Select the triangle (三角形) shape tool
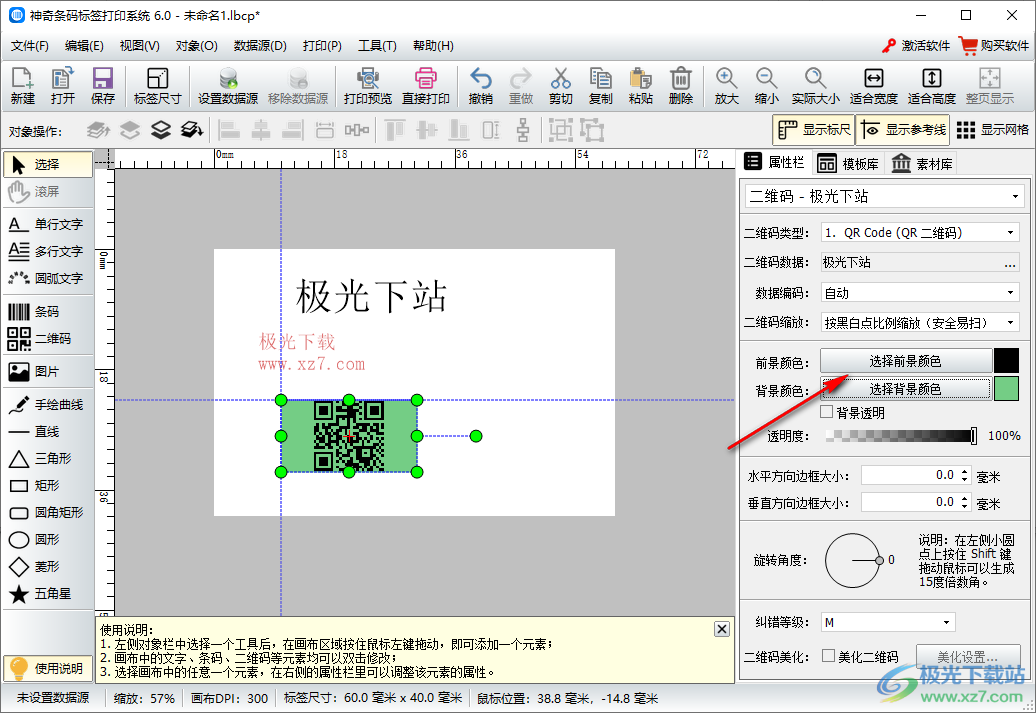The image size is (1036, 713). 48,458
